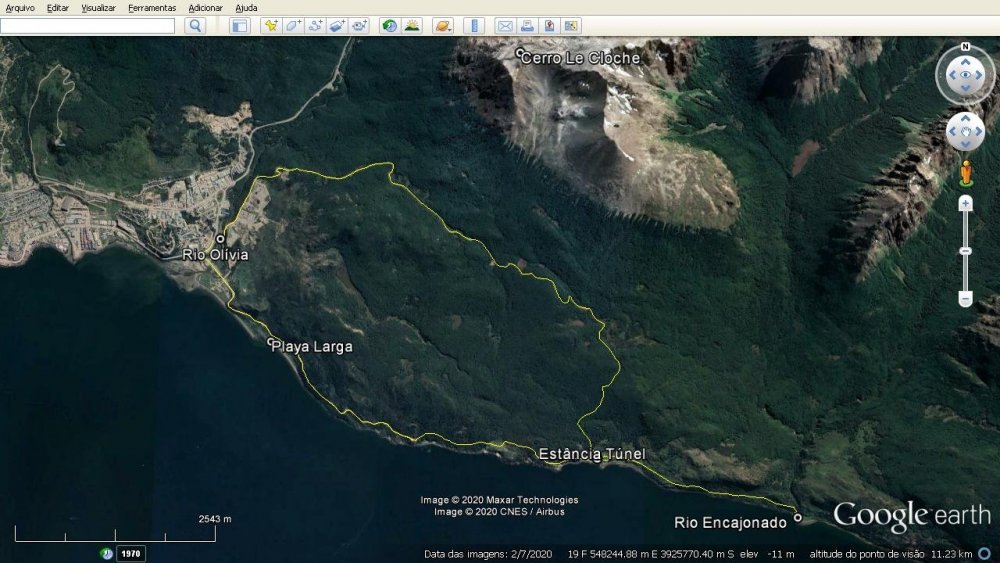Toggle sunlight across the landscape

412,26
